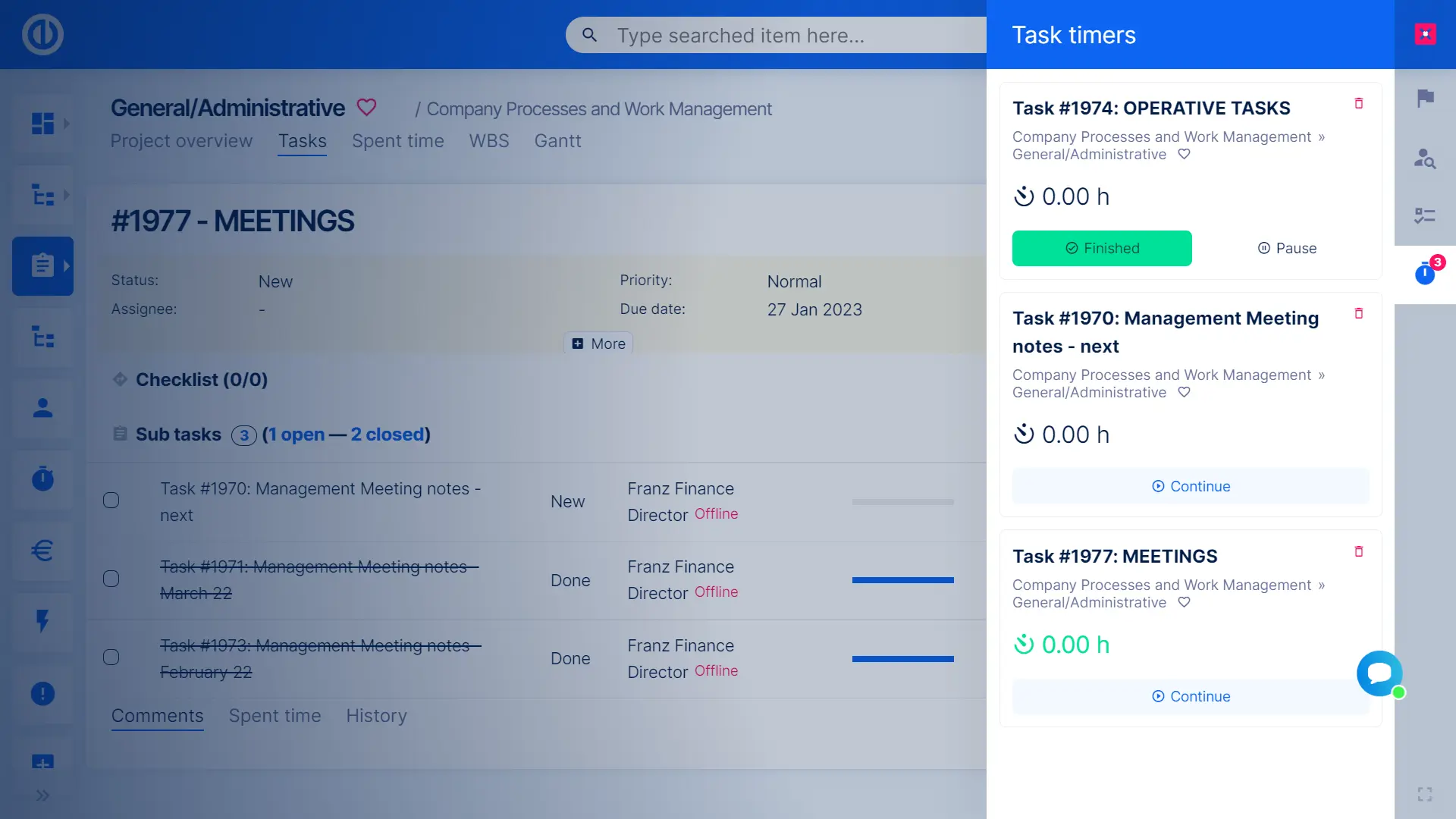Expand the left sidebar with double chevron
This screenshot has height=819, width=1456.
(x=42, y=795)
